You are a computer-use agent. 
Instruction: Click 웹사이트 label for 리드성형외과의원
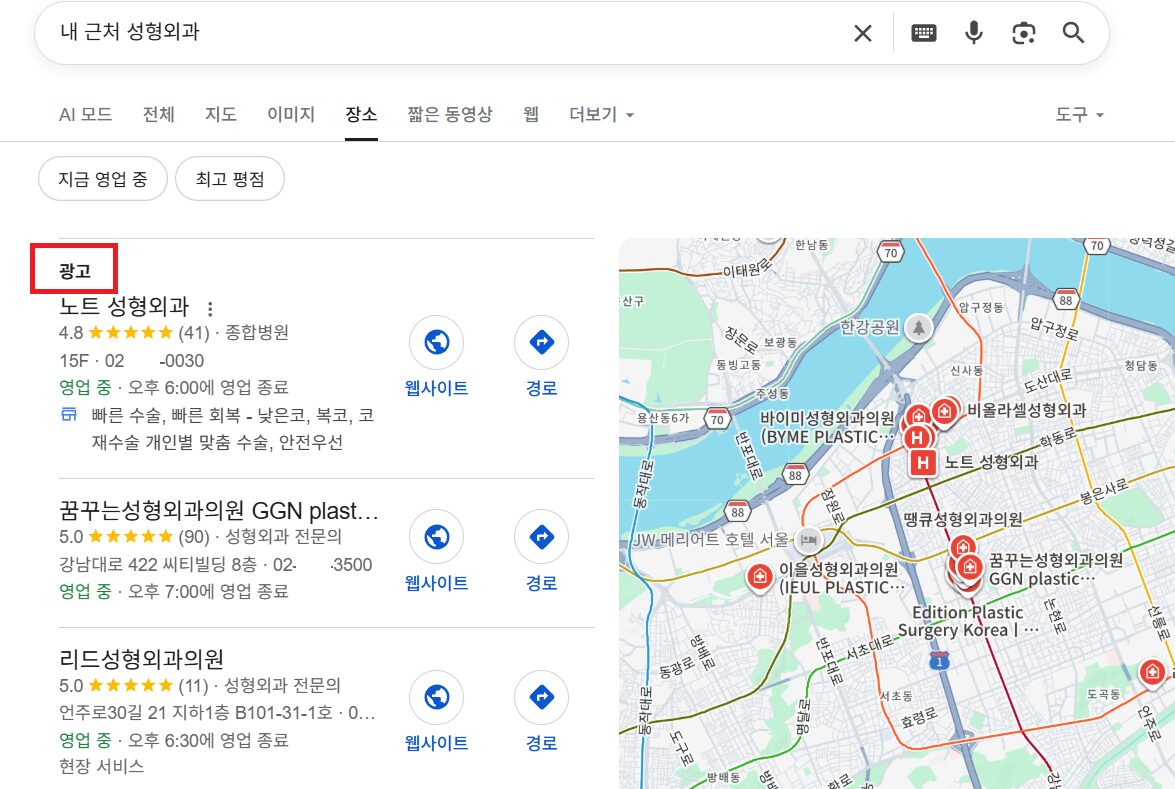(x=436, y=743)
